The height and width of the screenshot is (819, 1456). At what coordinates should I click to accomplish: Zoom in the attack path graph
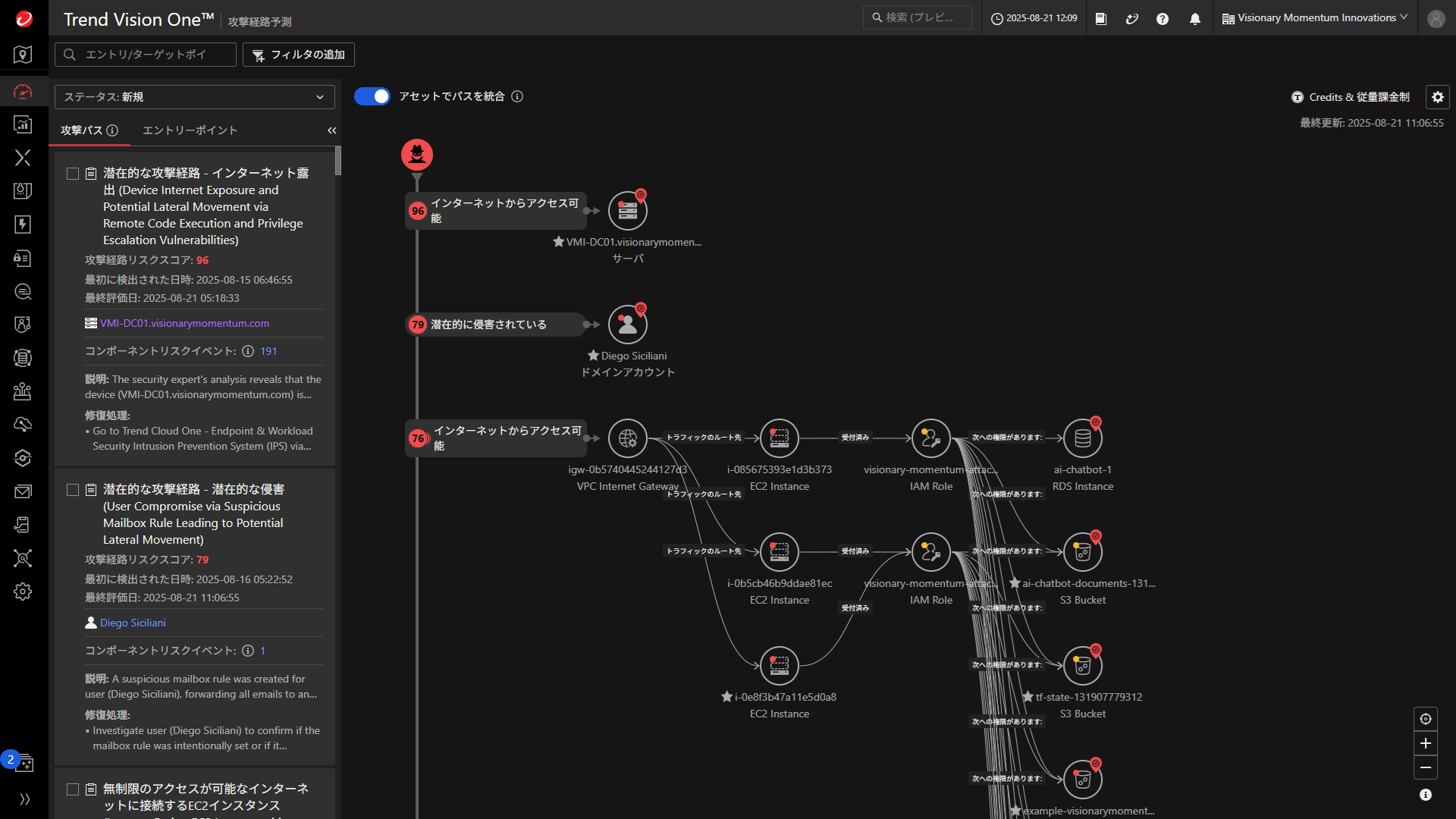coord(1426,743)
